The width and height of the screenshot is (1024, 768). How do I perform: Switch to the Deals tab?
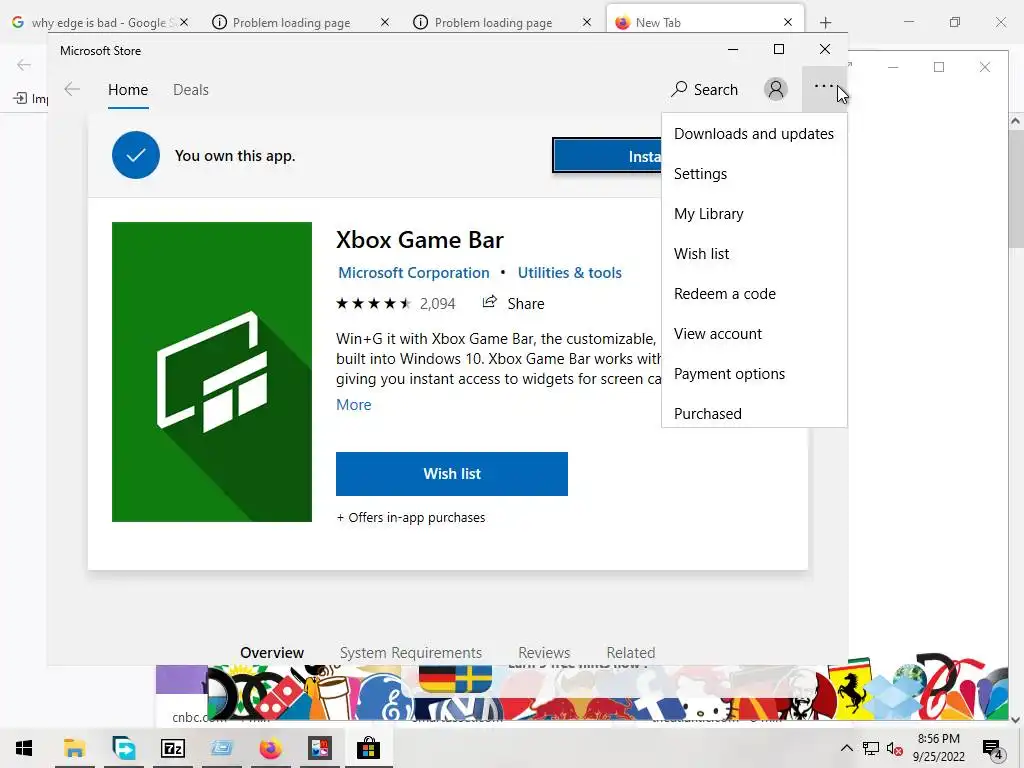(191, 90)
